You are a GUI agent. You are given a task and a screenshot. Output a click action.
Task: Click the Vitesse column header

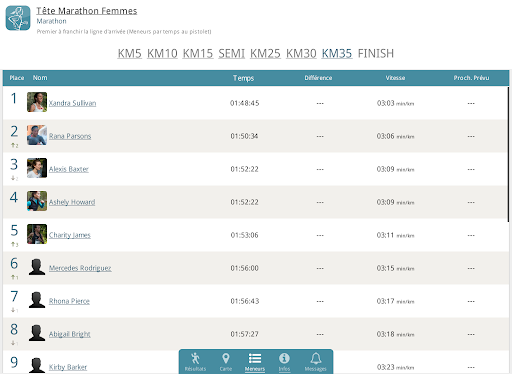(395, 78)
